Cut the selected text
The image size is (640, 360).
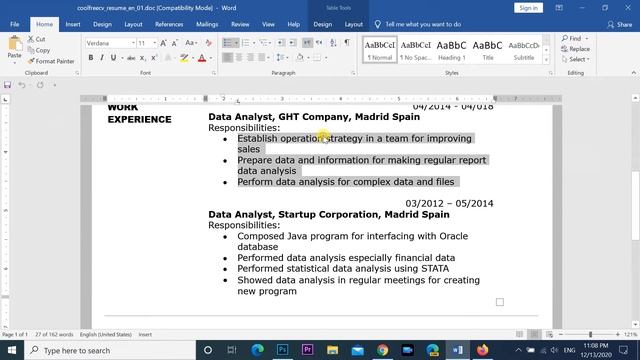click(36, 39)
